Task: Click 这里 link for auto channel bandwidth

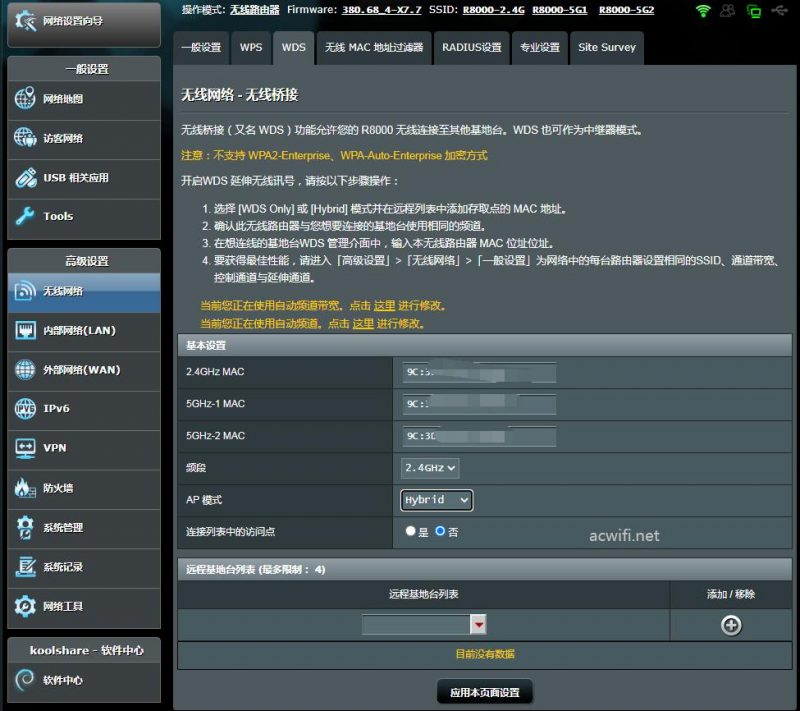Action: tap(385, 306)
